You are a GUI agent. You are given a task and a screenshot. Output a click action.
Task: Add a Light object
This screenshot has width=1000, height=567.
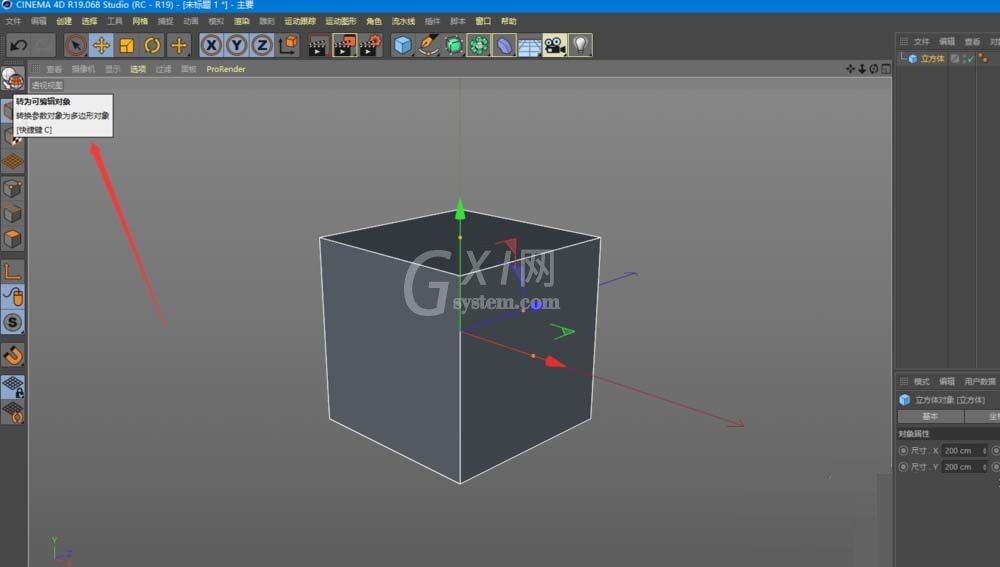580,45
